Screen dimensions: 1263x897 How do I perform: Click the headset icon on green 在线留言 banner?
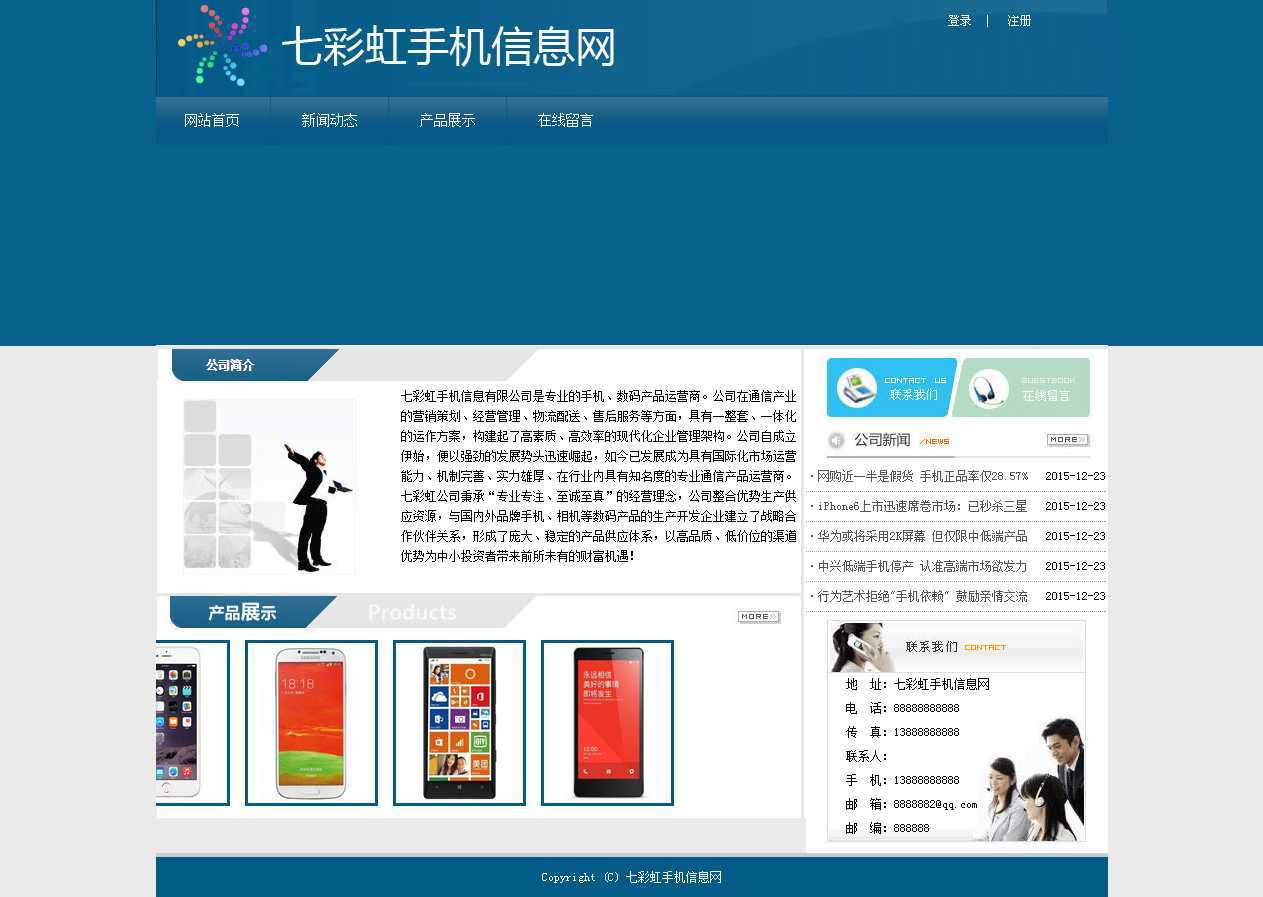(988, 389)
